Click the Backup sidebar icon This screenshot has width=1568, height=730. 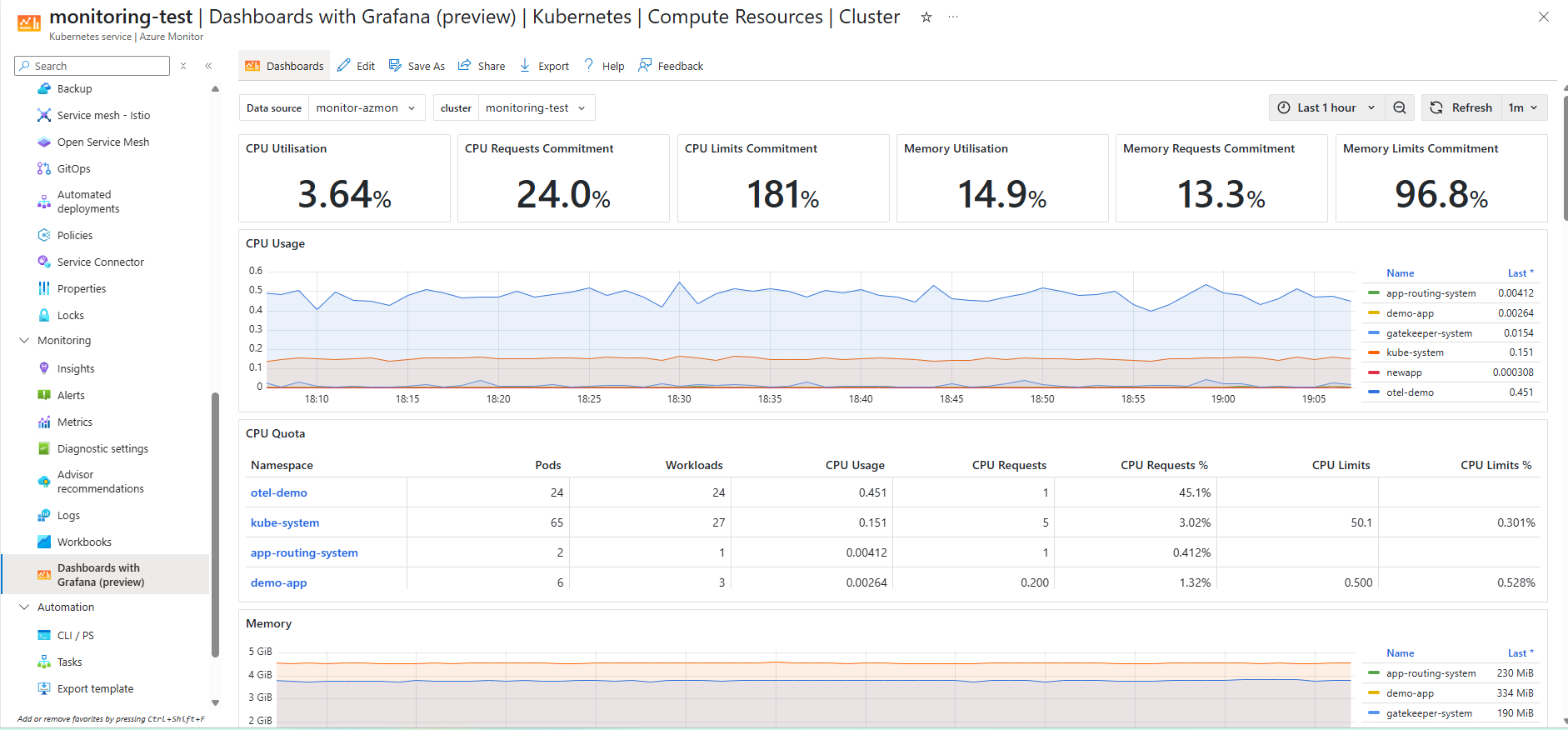[44, 89]
